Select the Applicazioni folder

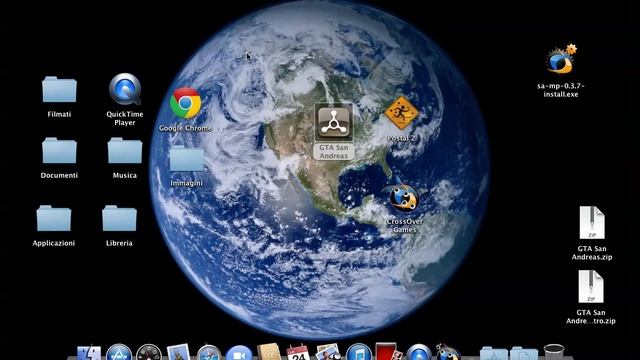click(54, 218)
